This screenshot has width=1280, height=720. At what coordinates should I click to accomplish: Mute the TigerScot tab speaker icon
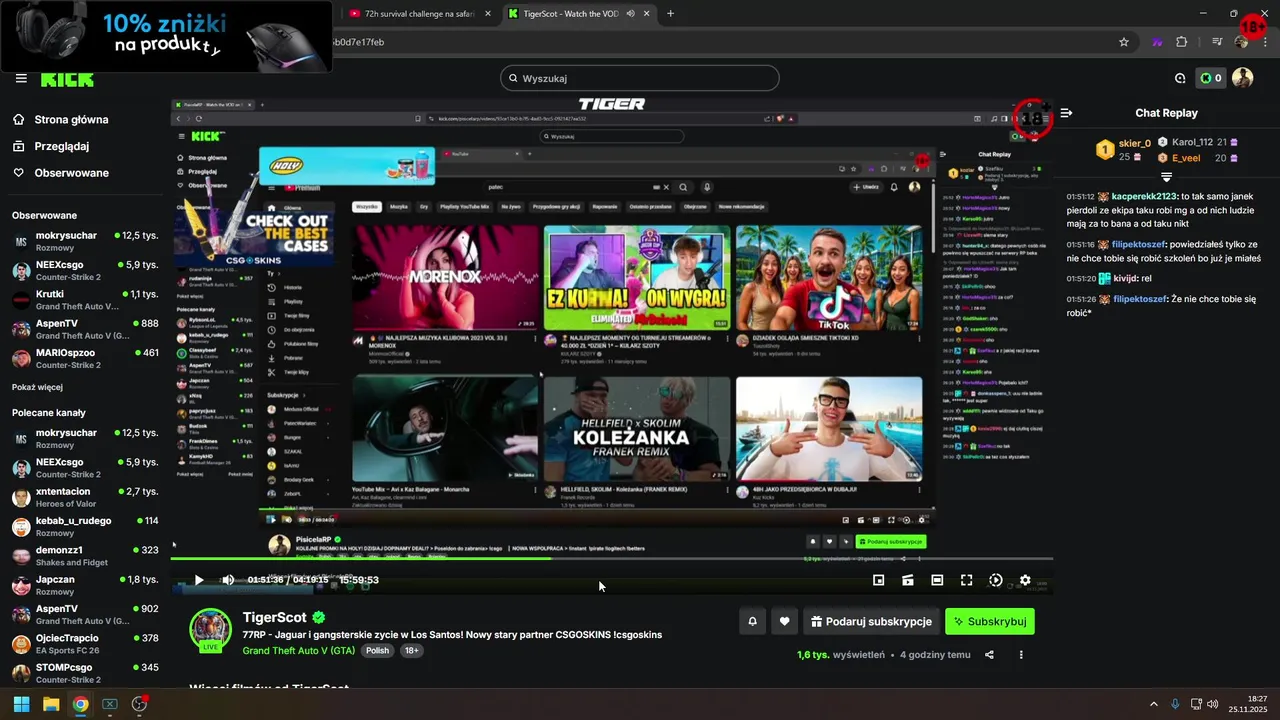pos(630,14)
